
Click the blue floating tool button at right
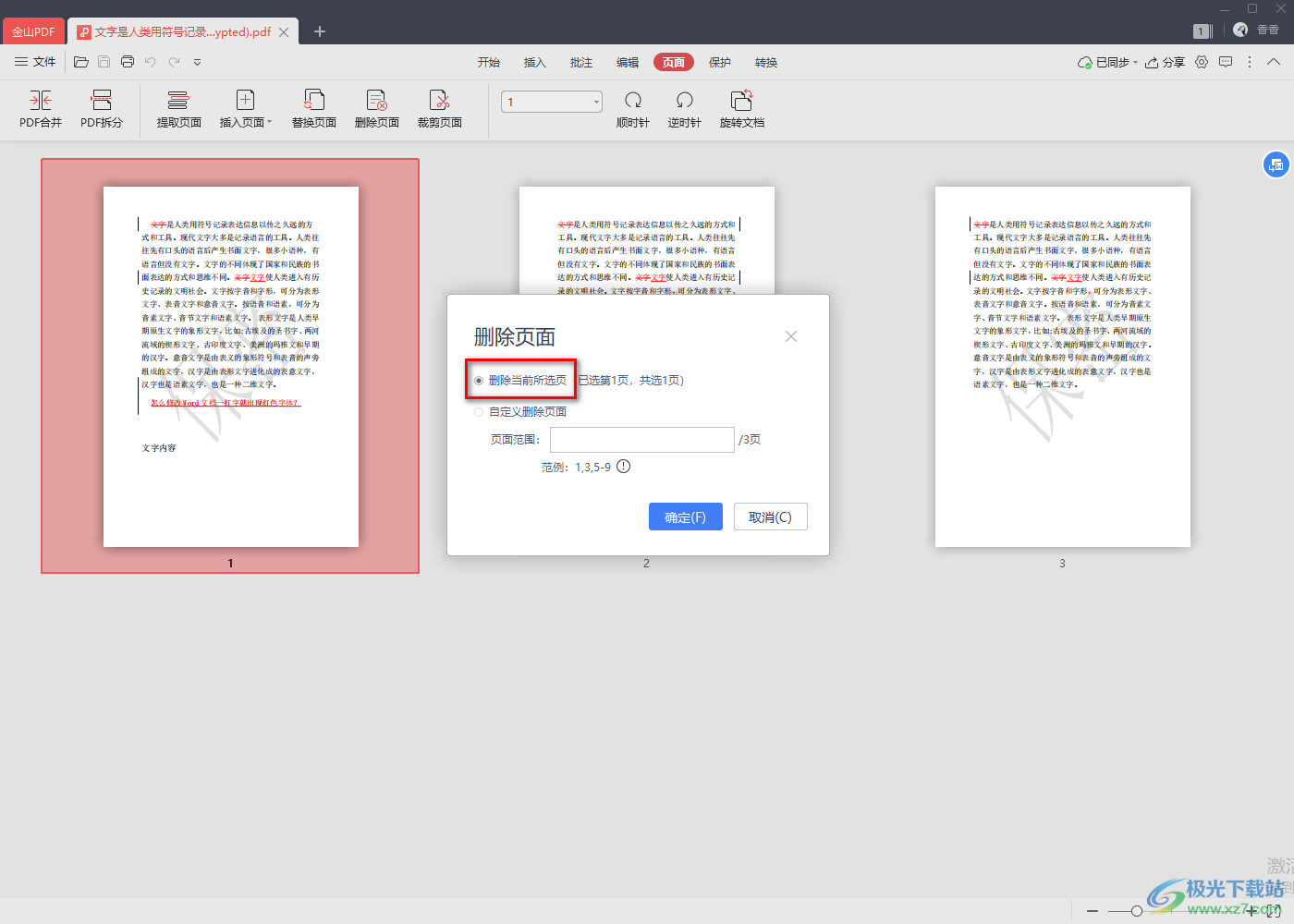coord(1276,165)
